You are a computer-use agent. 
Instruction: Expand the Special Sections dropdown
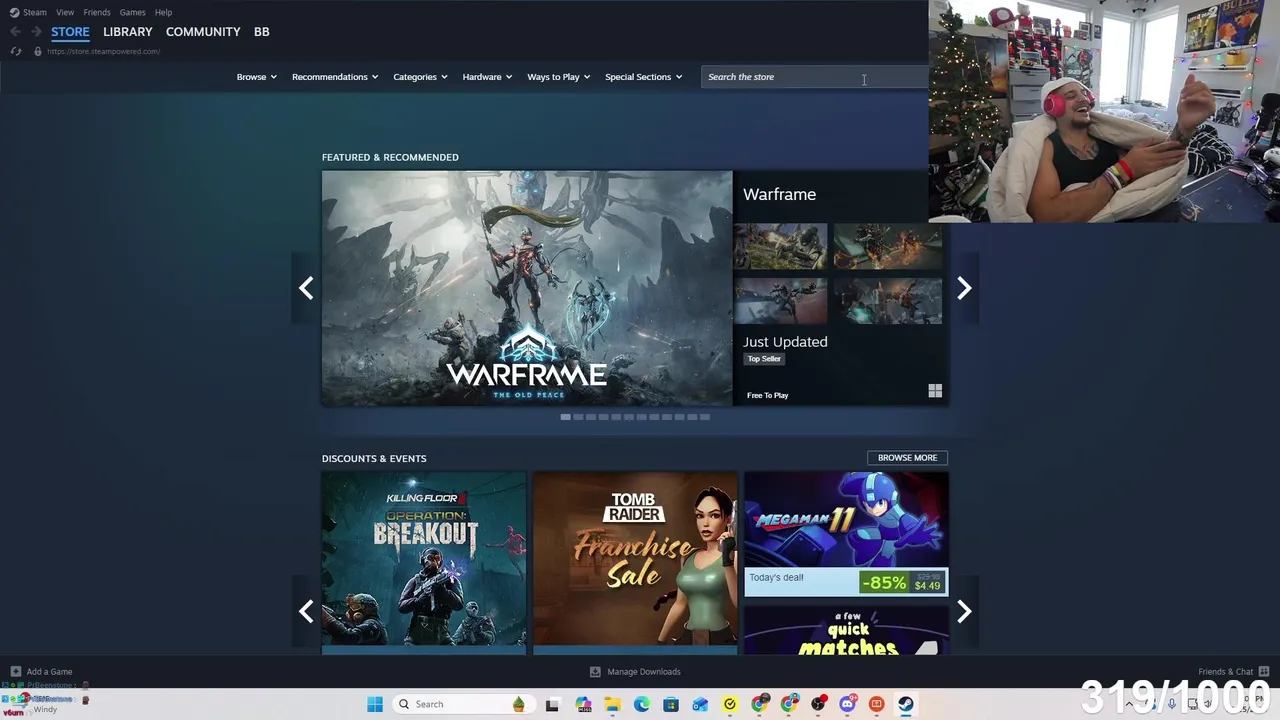(644, 77)
